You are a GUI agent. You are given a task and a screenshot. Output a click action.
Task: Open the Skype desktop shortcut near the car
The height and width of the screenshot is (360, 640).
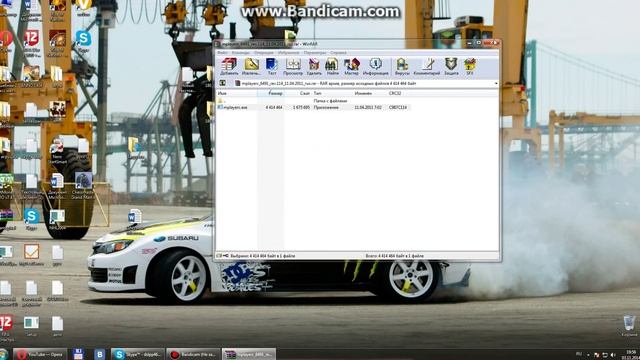point(31,219)
